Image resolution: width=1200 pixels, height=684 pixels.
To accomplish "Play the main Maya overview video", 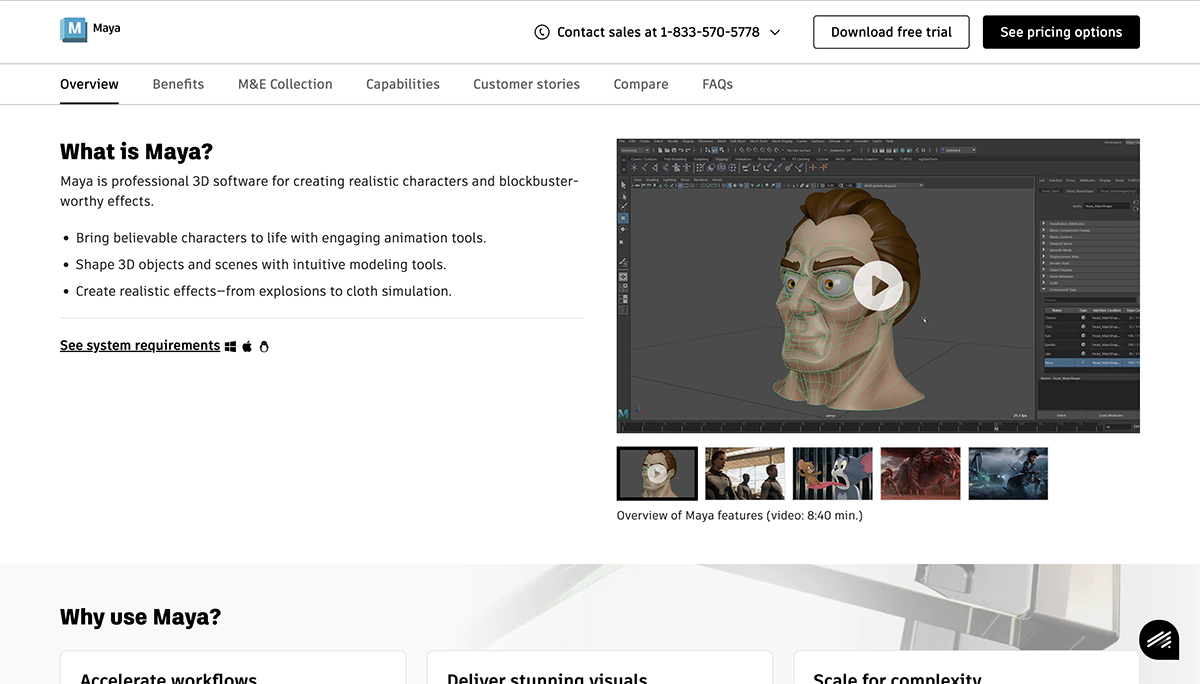I will pos(878,286).
